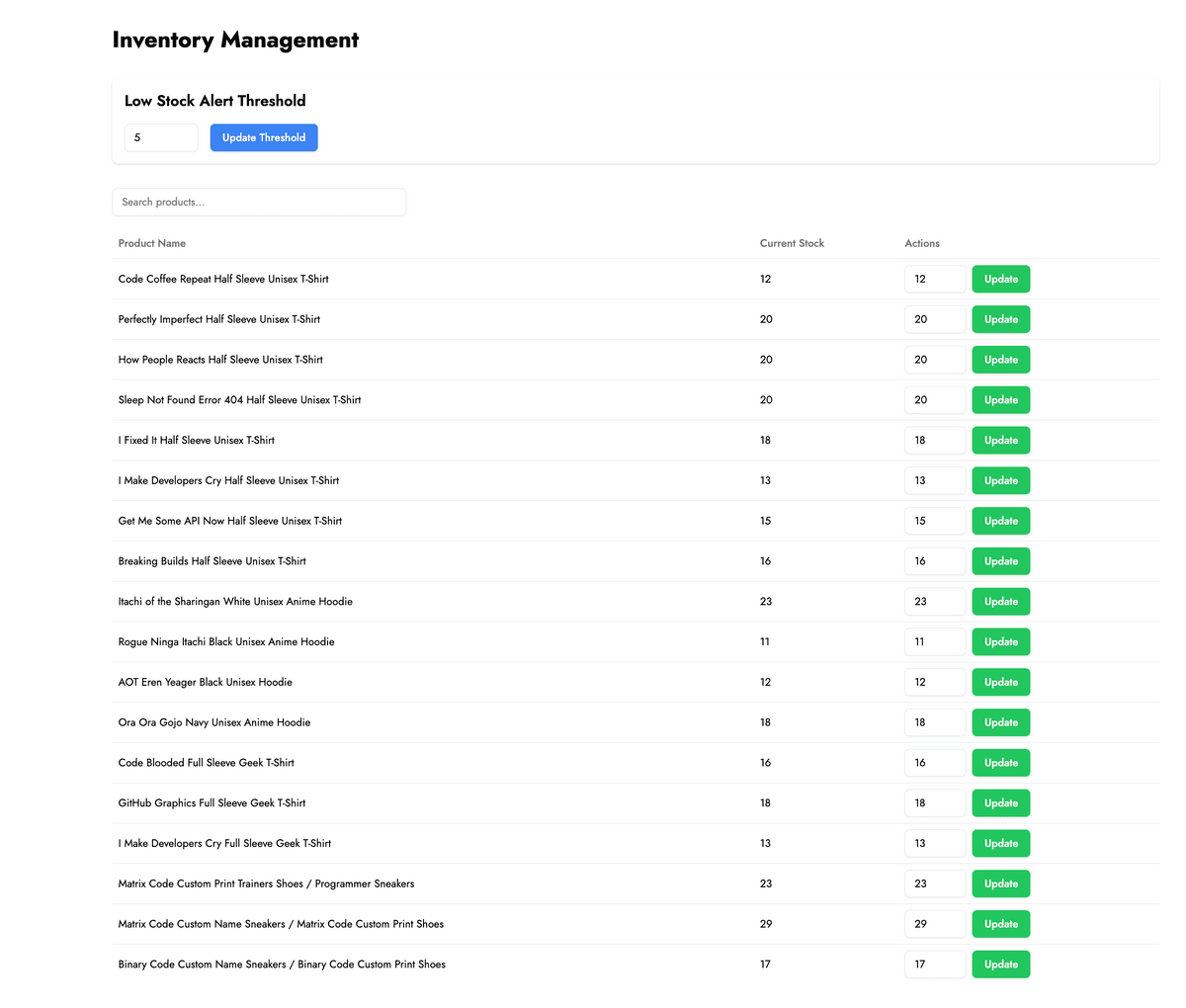Update the I Fixed It T-Shirt stock
This screenshot has width=1186, height=1008.
1000,441
